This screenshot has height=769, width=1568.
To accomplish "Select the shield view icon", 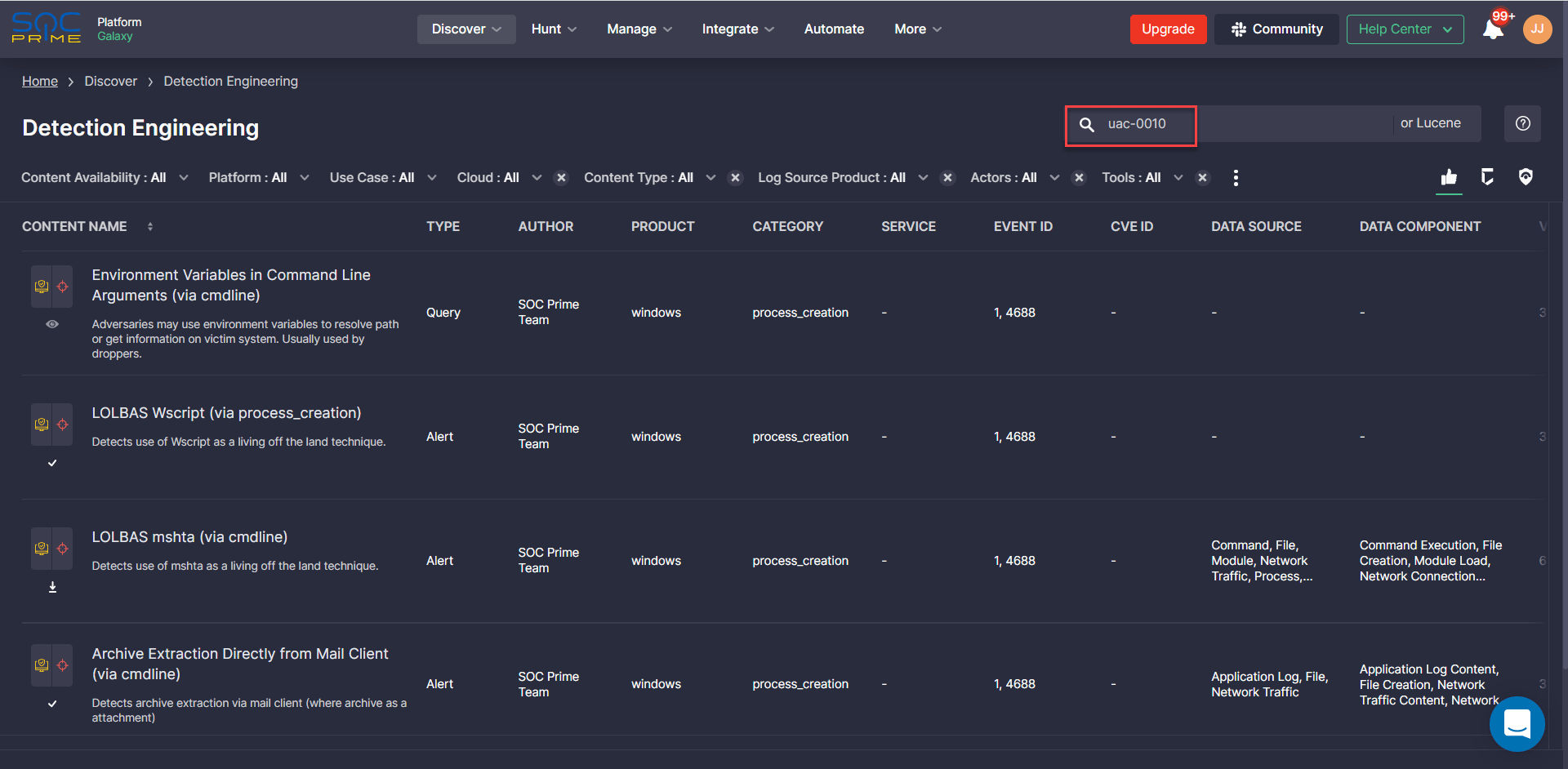I will click(1526, 177).
